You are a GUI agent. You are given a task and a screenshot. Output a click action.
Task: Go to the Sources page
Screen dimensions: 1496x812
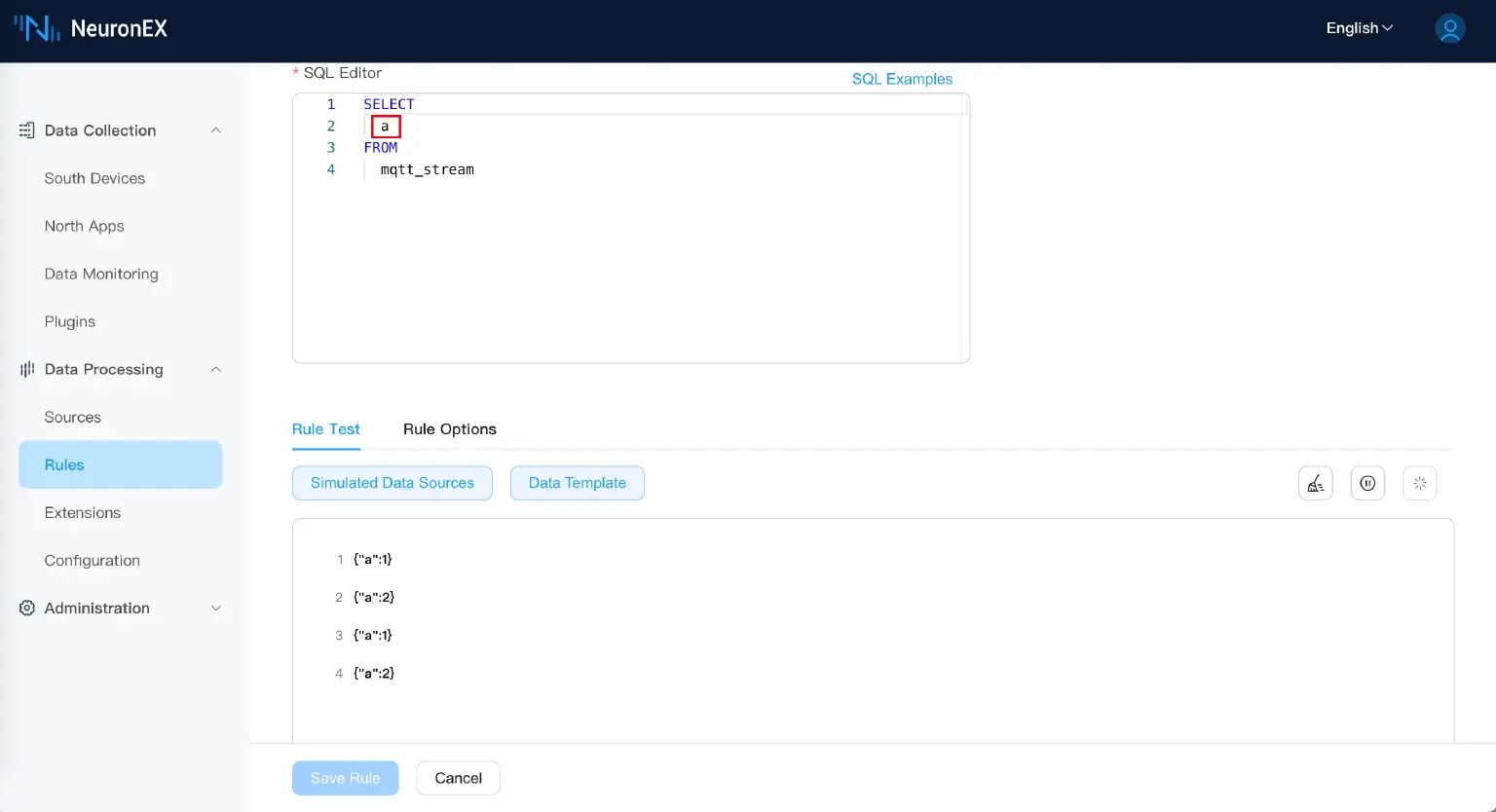coord(73,417)
